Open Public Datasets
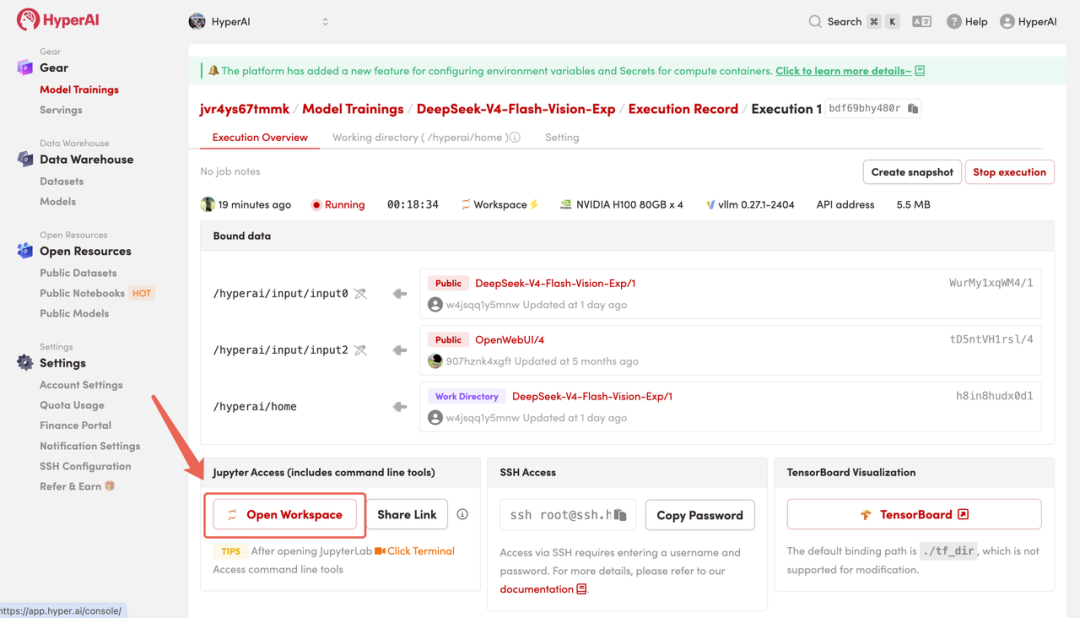The height and width of the screenshot is (618, 1080). pos(78,273)
